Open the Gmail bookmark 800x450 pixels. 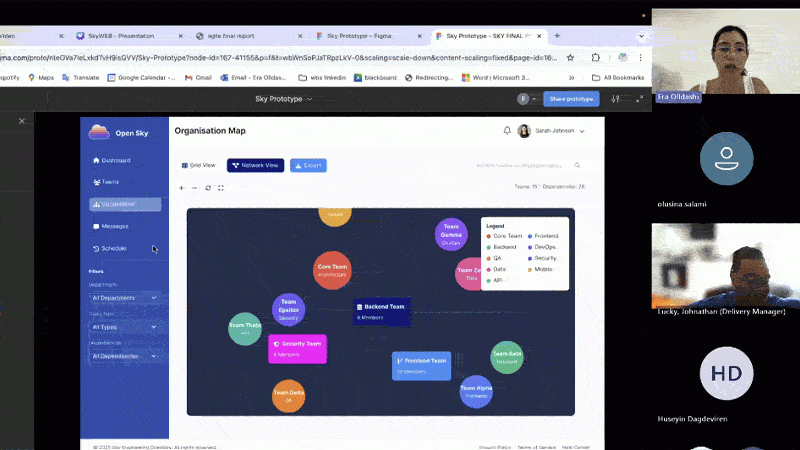198,78
